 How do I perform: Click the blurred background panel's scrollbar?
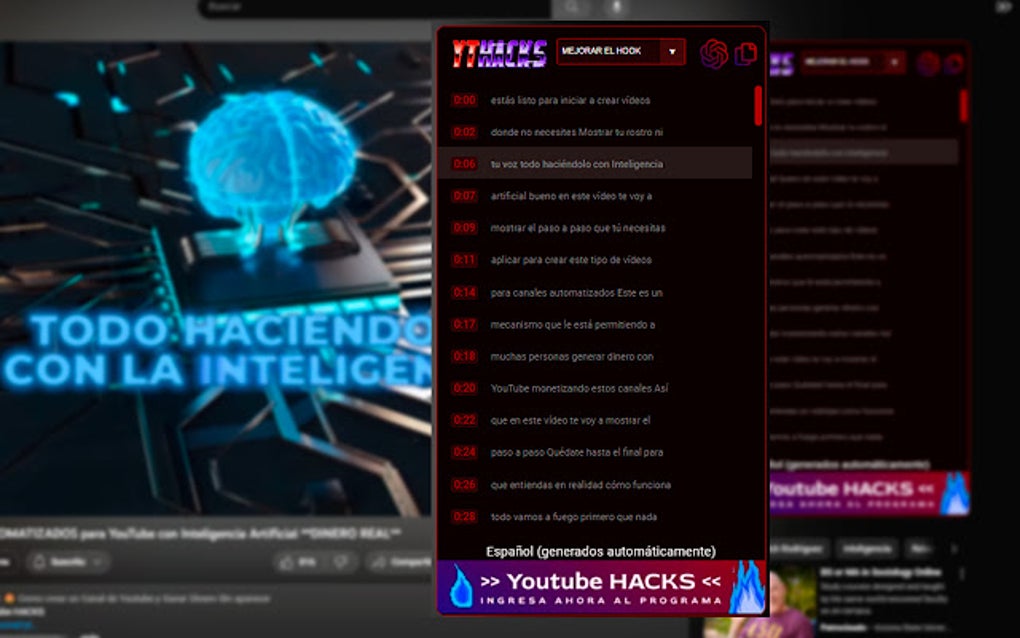coord(963,105)
